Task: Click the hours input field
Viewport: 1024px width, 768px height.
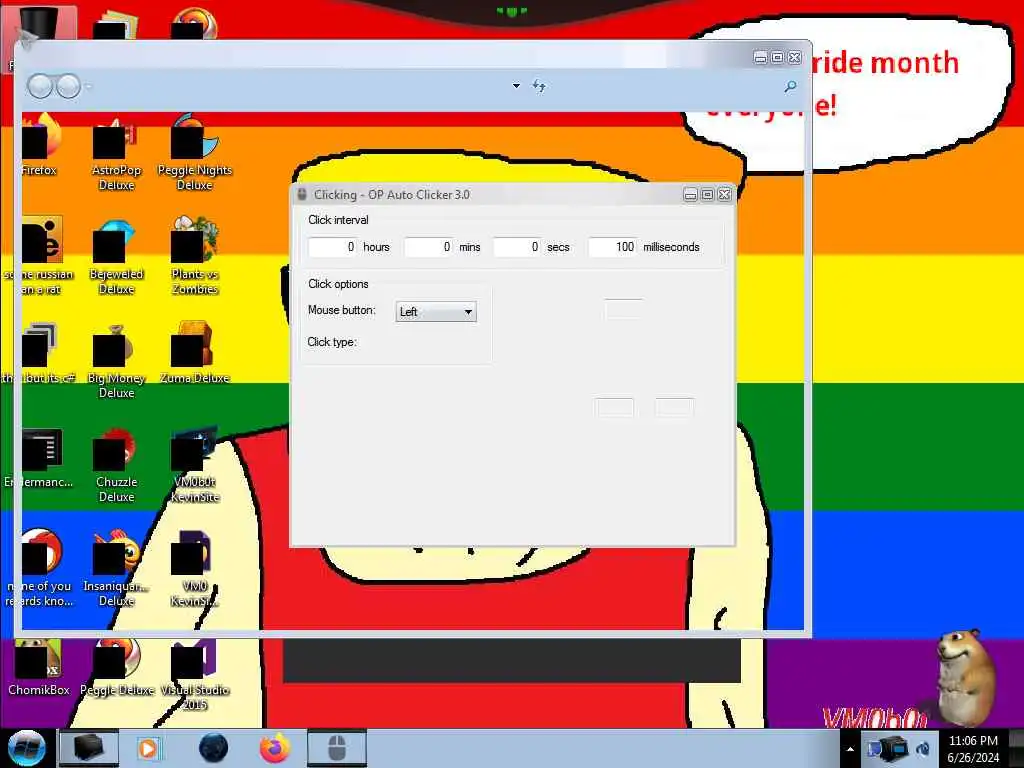Action: [x=333, y=247]
